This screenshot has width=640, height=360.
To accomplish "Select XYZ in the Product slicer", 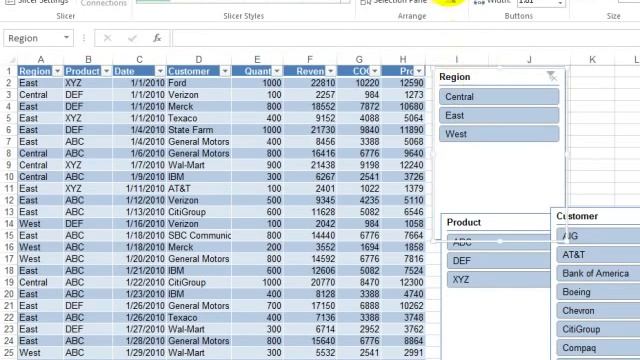I will click(x=499, y=279).
